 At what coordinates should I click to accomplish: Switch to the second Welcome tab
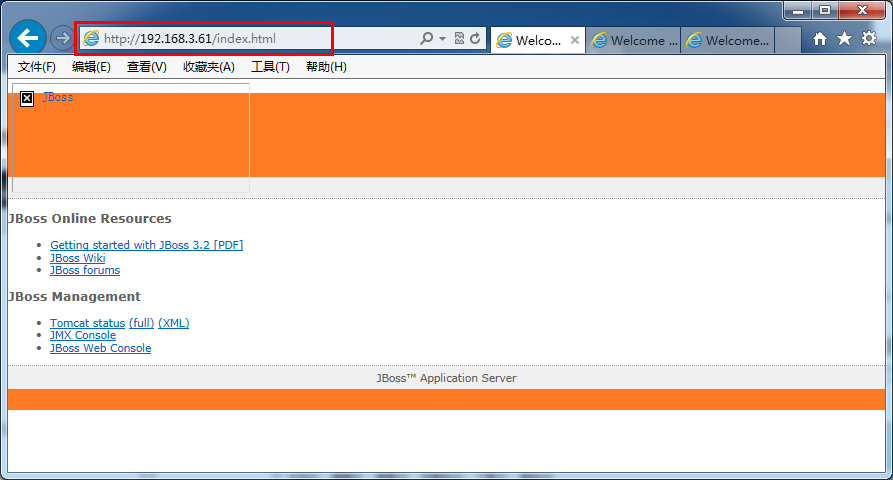click(x=633, y=40)
